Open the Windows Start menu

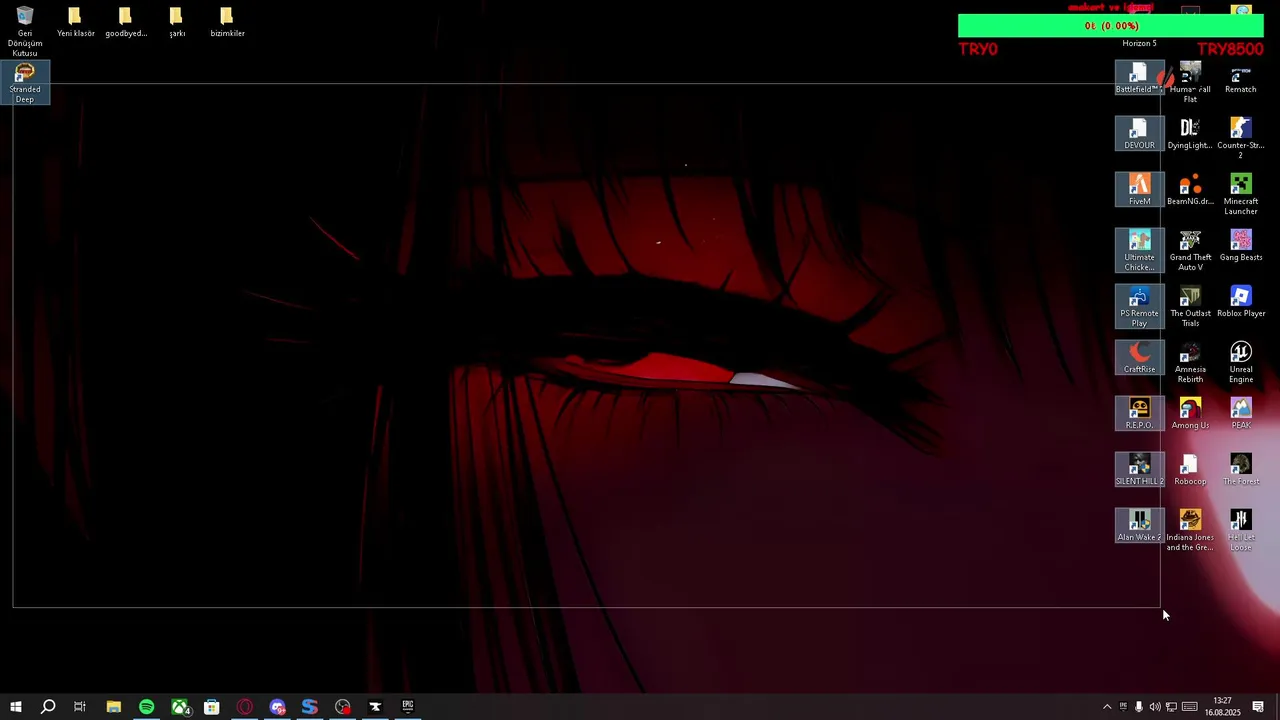click(15, 707)
